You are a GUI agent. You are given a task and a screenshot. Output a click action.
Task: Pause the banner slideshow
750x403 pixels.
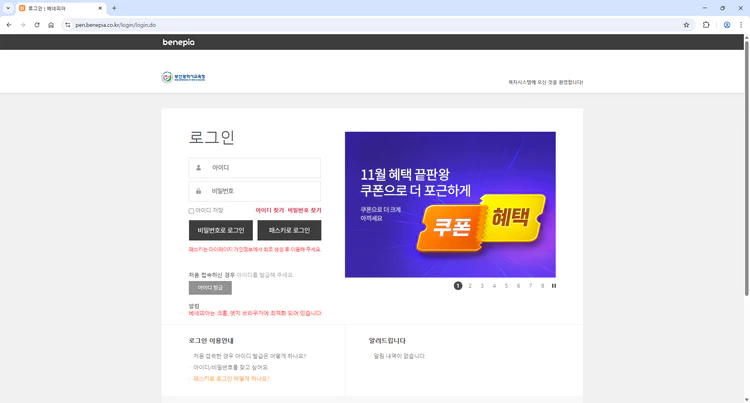(554, 286)
